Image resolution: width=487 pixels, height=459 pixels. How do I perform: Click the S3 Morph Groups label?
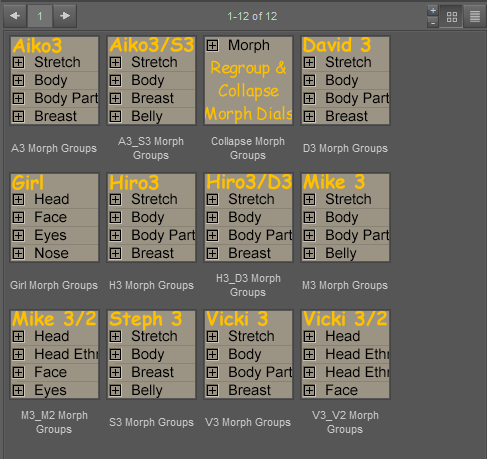pyautogui.click(x=151, y=422)
